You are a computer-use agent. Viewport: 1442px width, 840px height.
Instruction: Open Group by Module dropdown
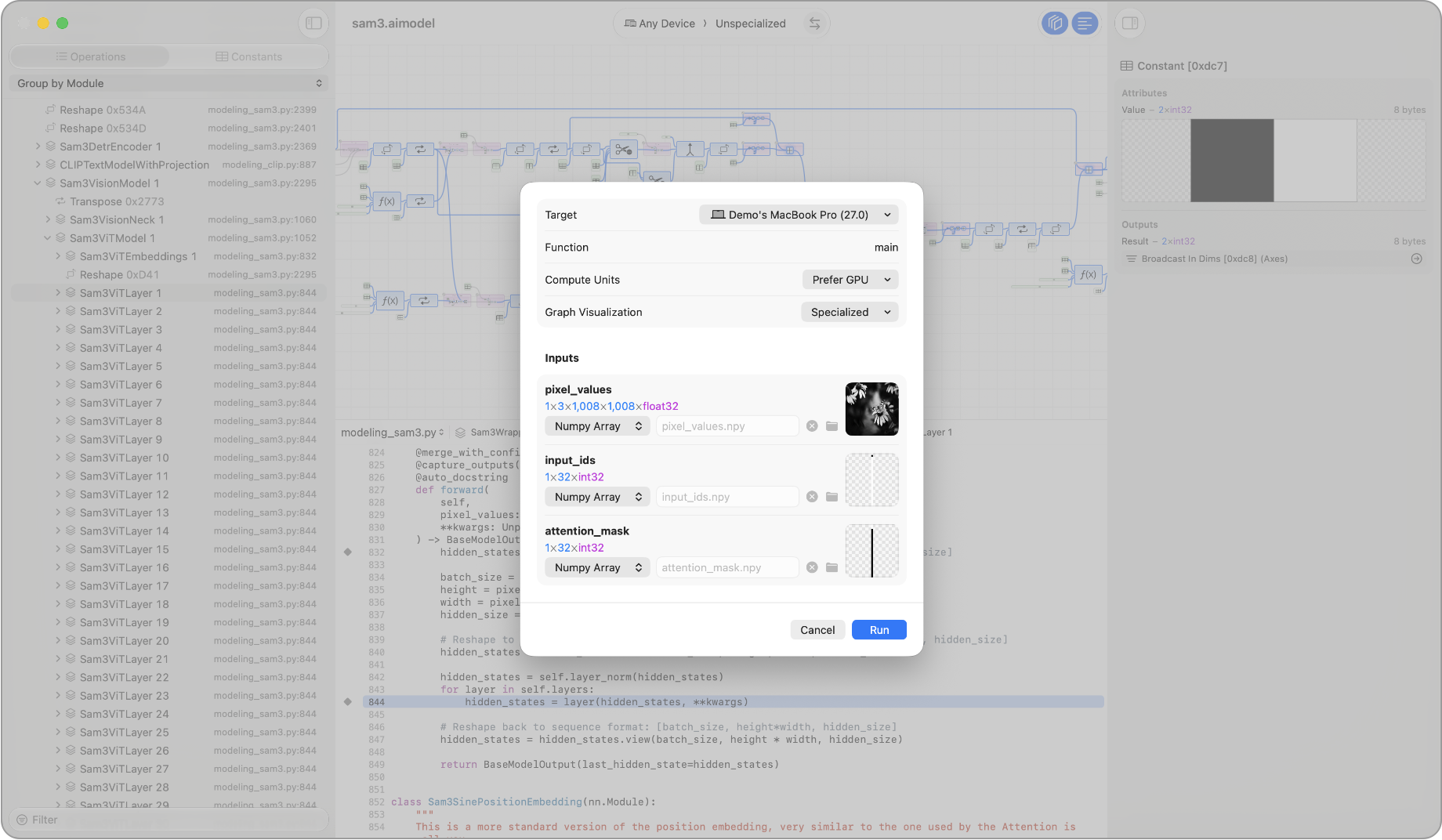(169, 83)
